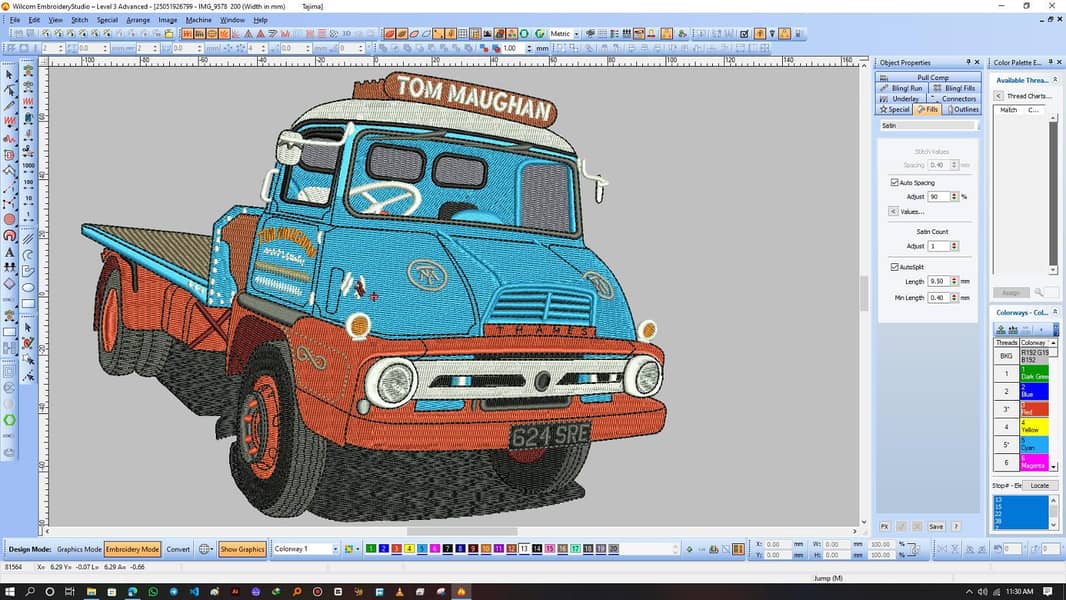The image size is (1066, 600).
Task: Select color 1 green swatch in palette
Action: (371, 549)
